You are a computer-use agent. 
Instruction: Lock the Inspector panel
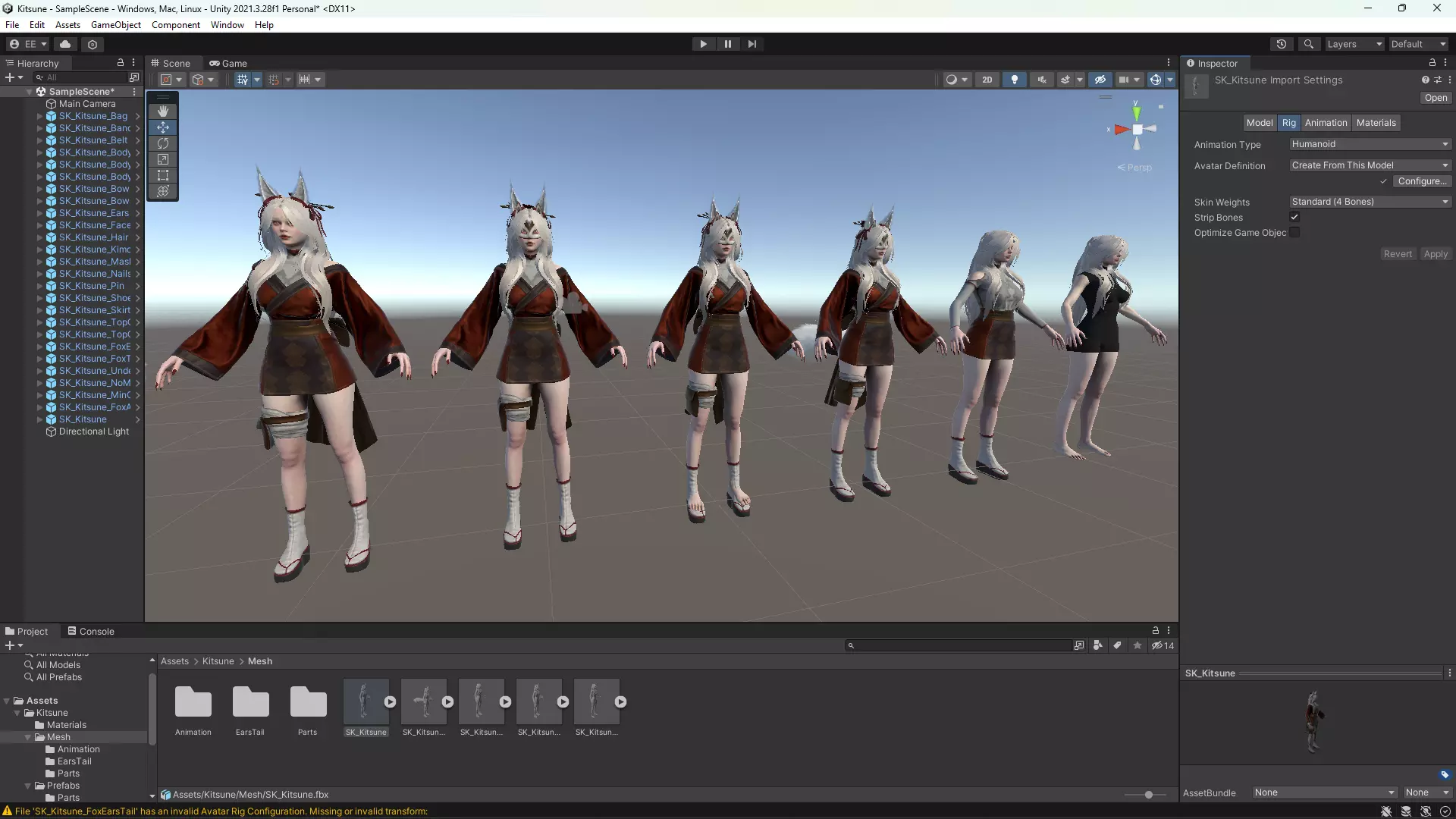[1432, 63]
